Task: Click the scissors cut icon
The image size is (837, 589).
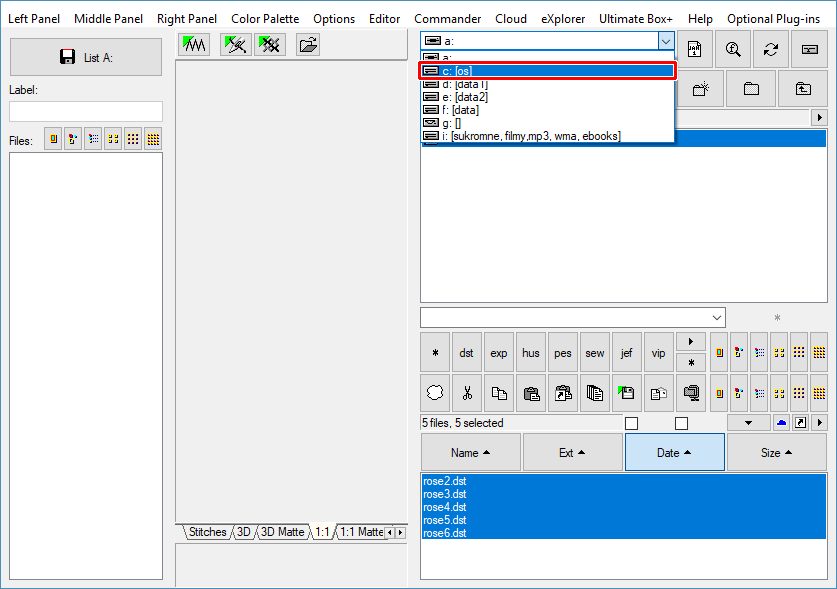Action: pos(467,394)
